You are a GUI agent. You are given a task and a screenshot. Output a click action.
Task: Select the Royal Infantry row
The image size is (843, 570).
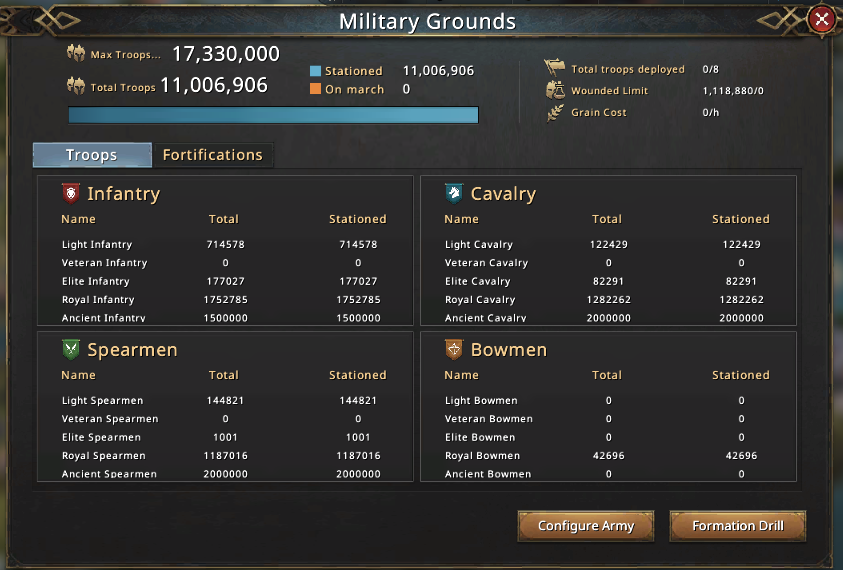pyautogui.click(x=225, y=300)
